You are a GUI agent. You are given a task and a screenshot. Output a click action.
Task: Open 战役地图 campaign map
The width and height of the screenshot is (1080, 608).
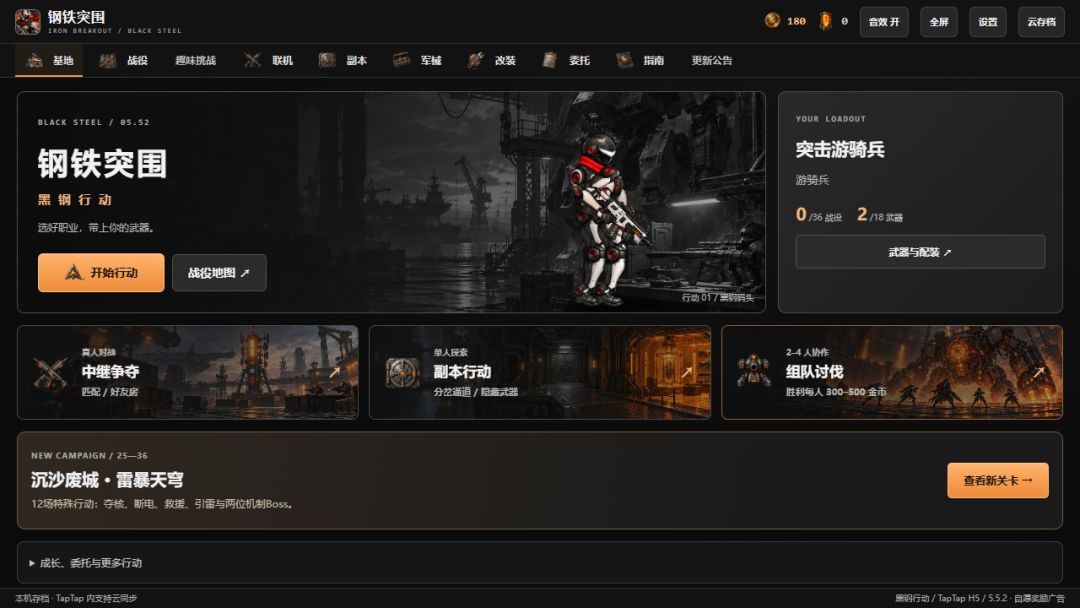(219, 273)
